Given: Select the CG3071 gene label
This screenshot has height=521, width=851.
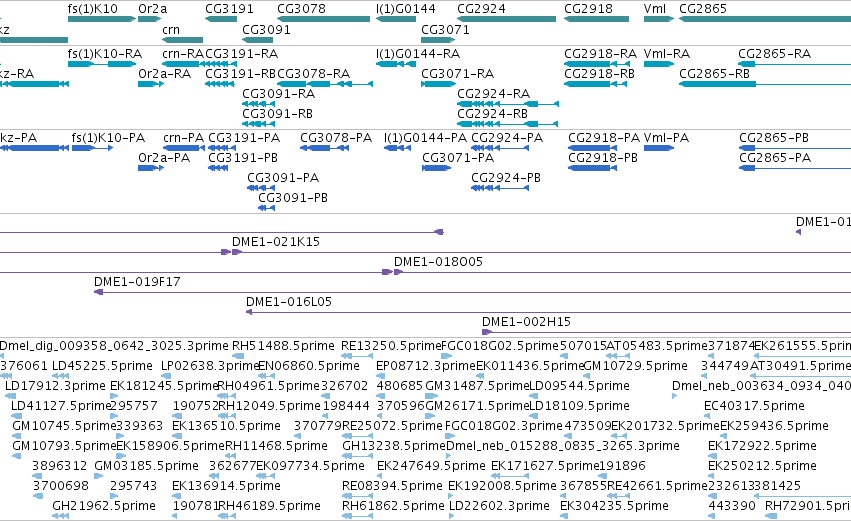Looking at the screenshot, I should tap(446, 30).
